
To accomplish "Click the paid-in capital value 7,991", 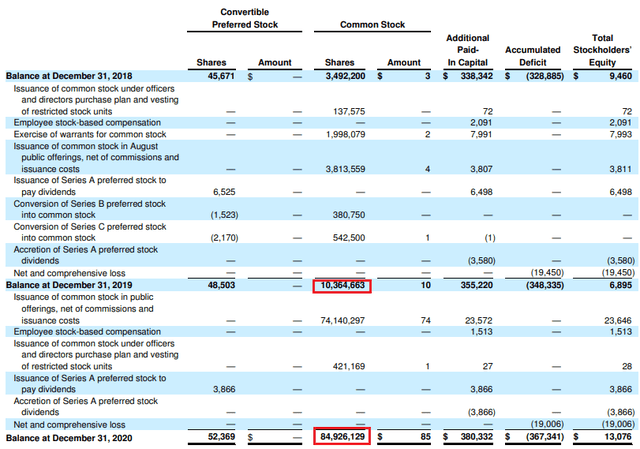I will [481, 134].
